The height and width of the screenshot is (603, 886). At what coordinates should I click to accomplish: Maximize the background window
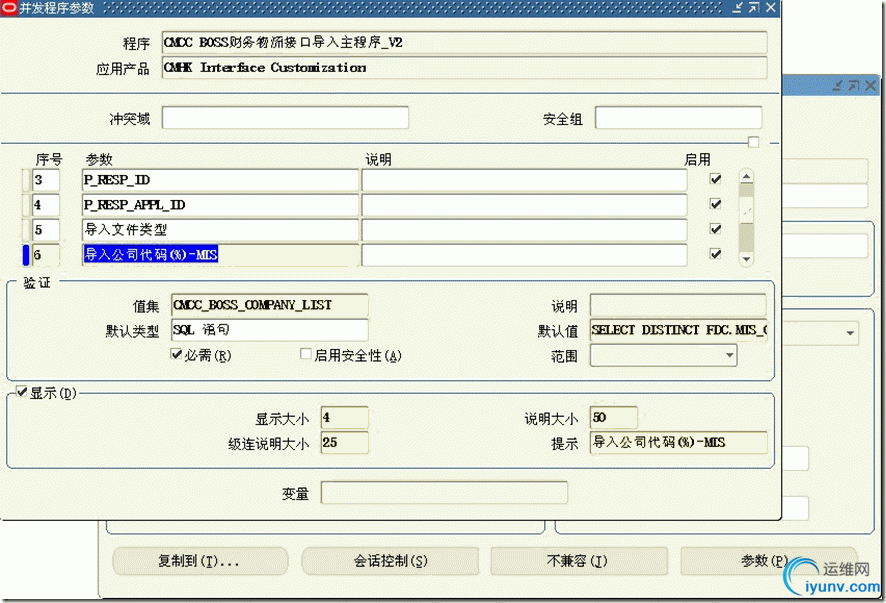pyautogui.click(x=854, y=85)
